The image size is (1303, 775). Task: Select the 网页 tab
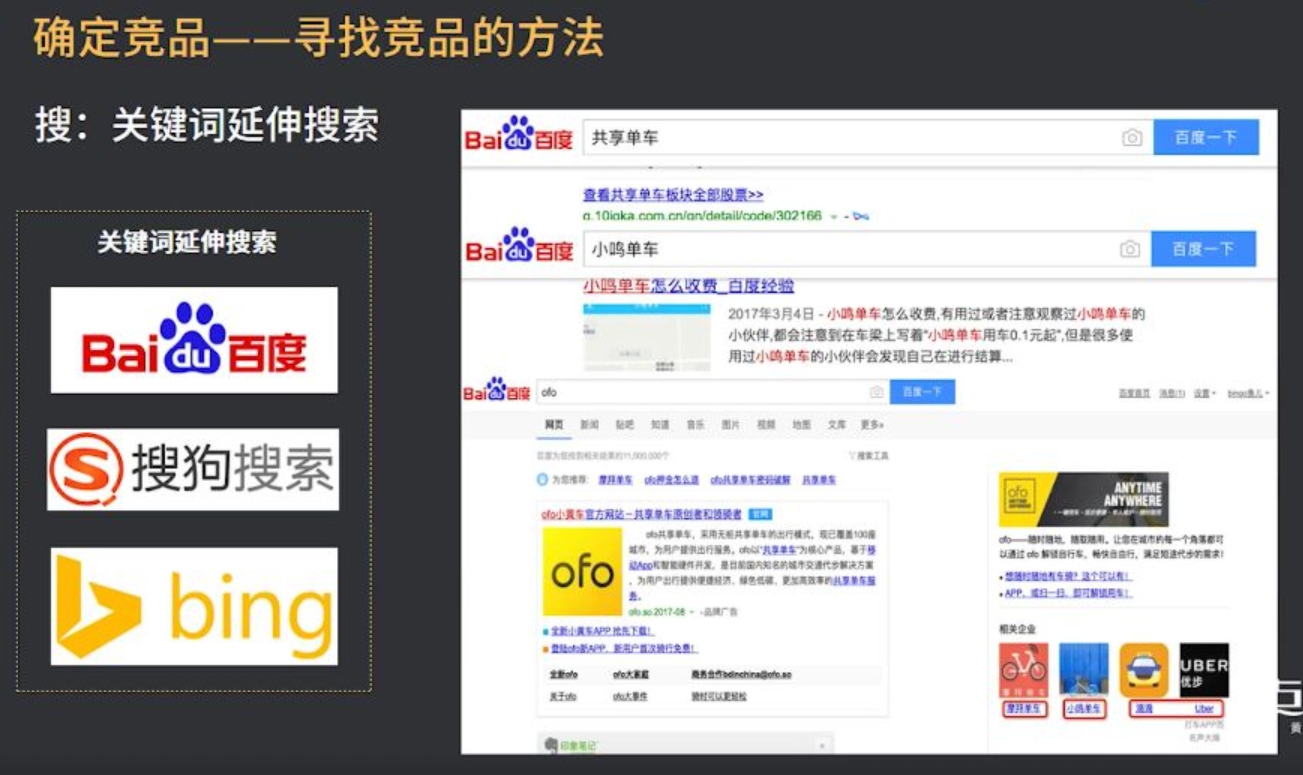pyautogui.click(x=554, y=425)
